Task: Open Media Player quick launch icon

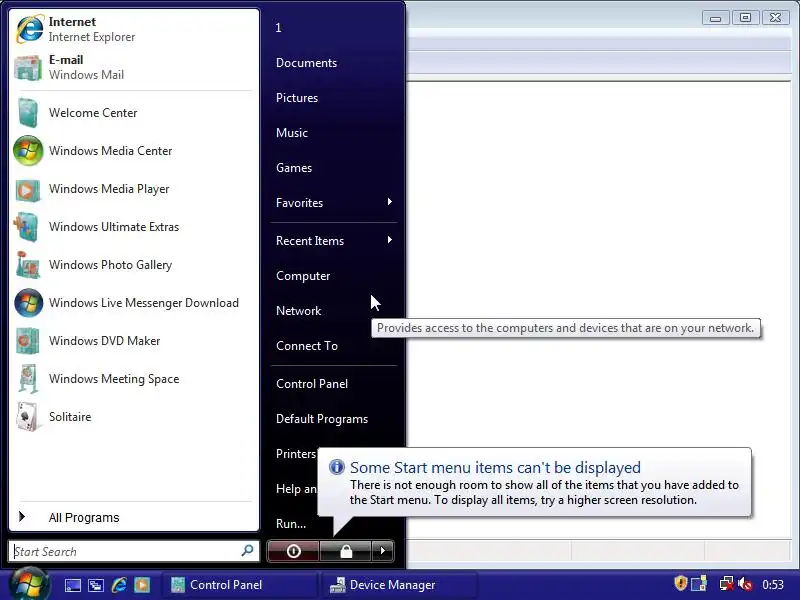Action: 142,585
